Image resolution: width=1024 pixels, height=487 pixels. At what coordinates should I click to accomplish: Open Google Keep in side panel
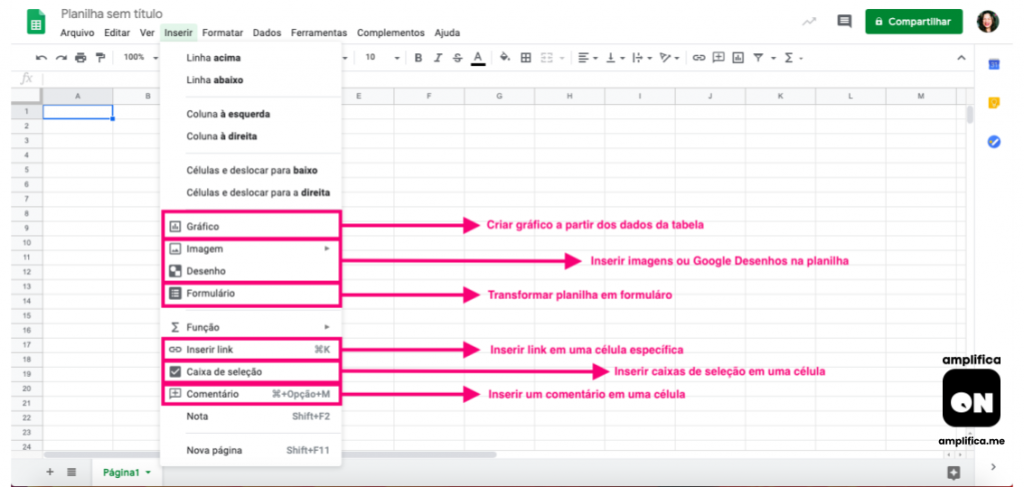(x=994, y=103)
